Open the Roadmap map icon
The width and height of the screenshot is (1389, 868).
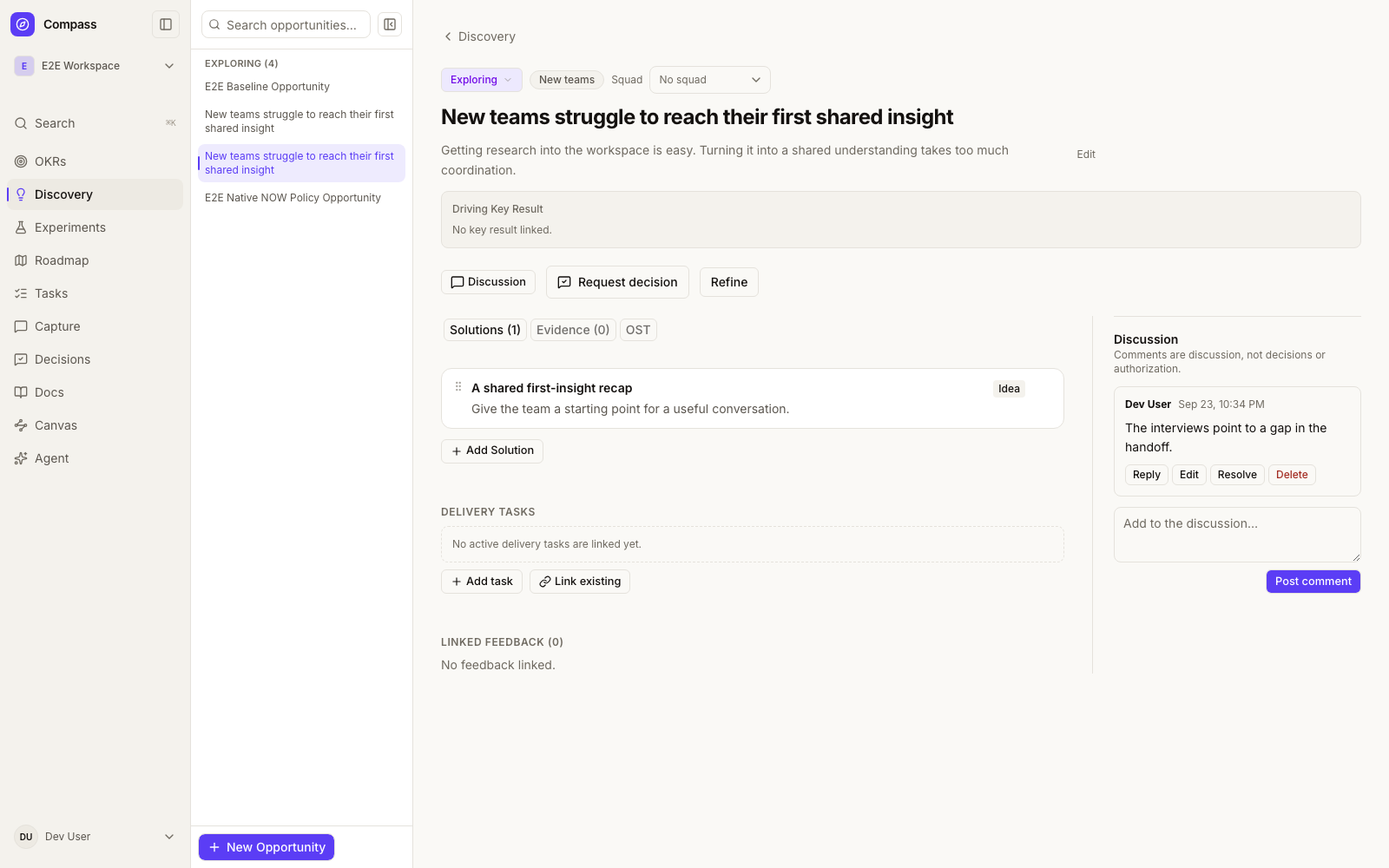[21, 260]
